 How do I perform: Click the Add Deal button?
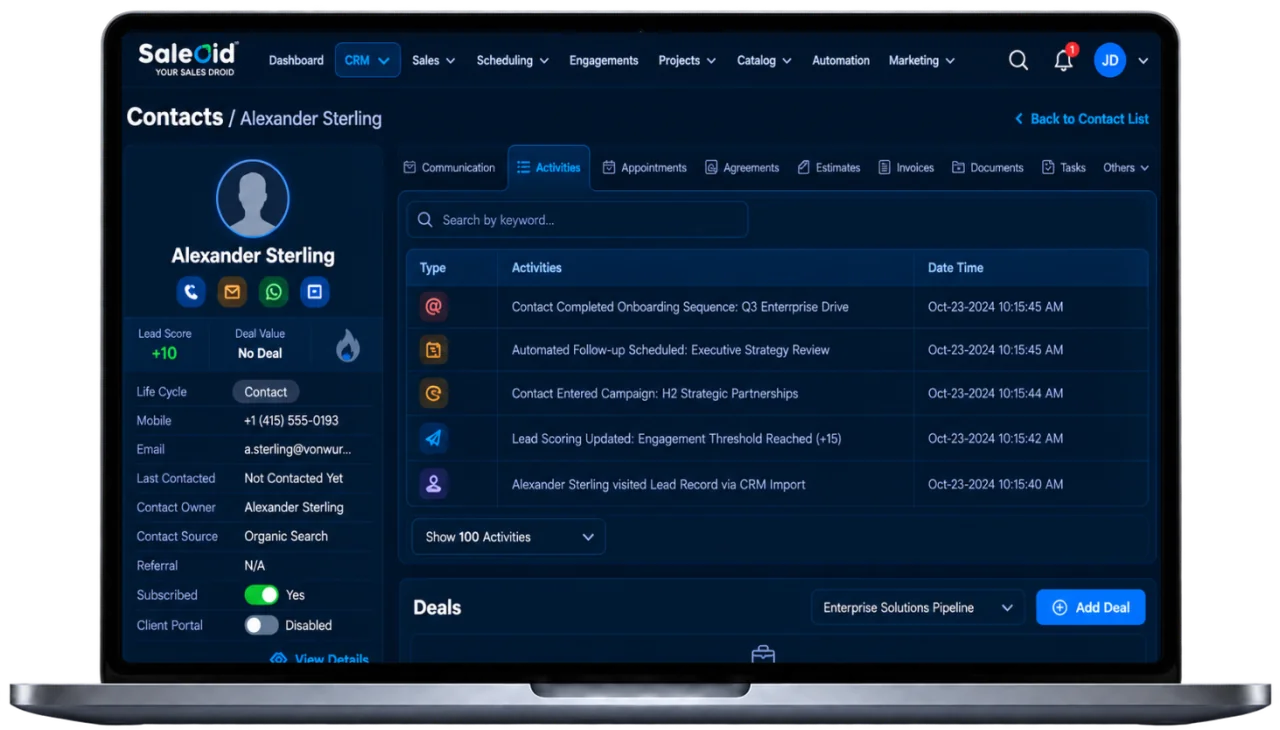point(1091,607)
